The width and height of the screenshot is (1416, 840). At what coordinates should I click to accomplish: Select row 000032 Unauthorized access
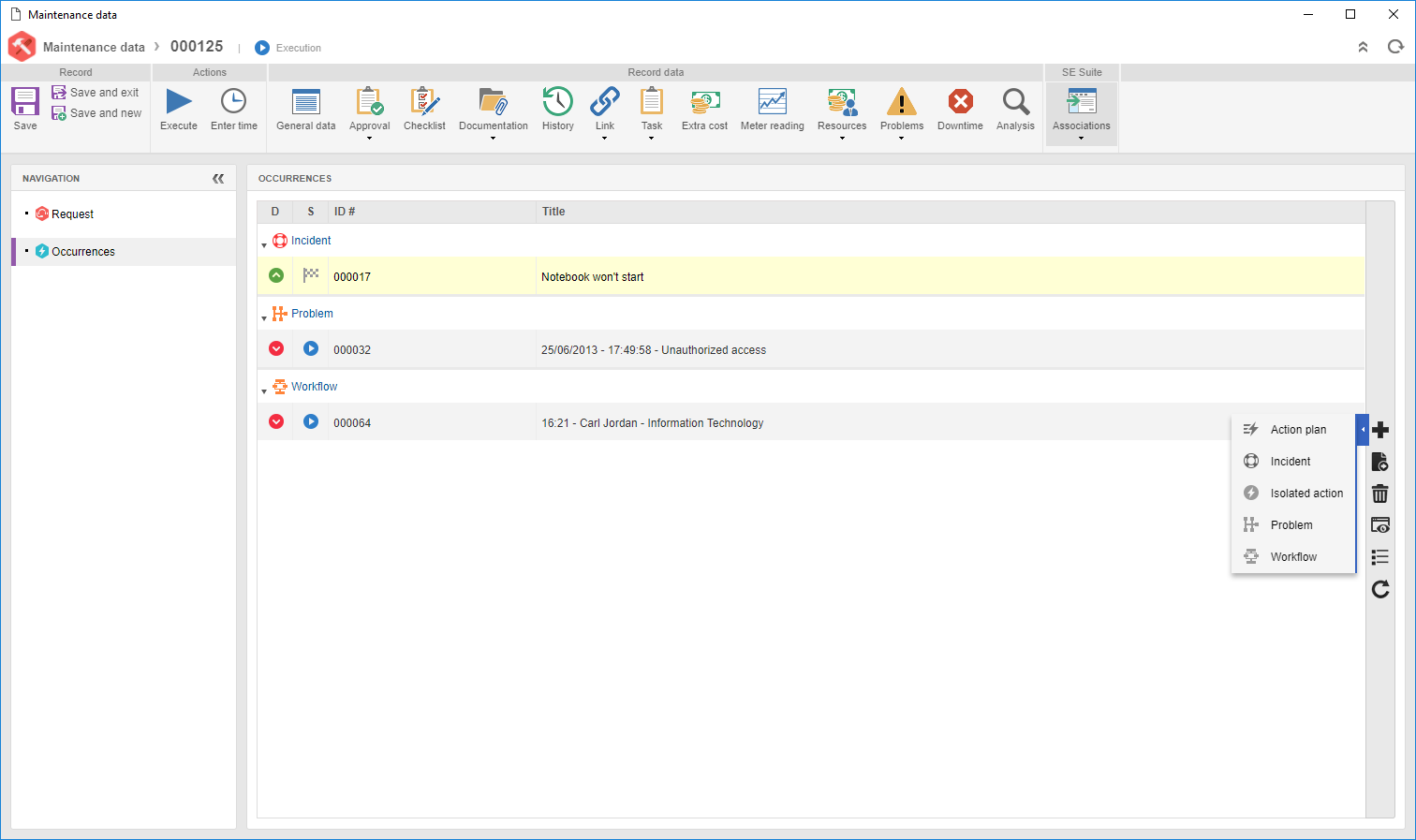pyautogui.click(x=811, y=349)
